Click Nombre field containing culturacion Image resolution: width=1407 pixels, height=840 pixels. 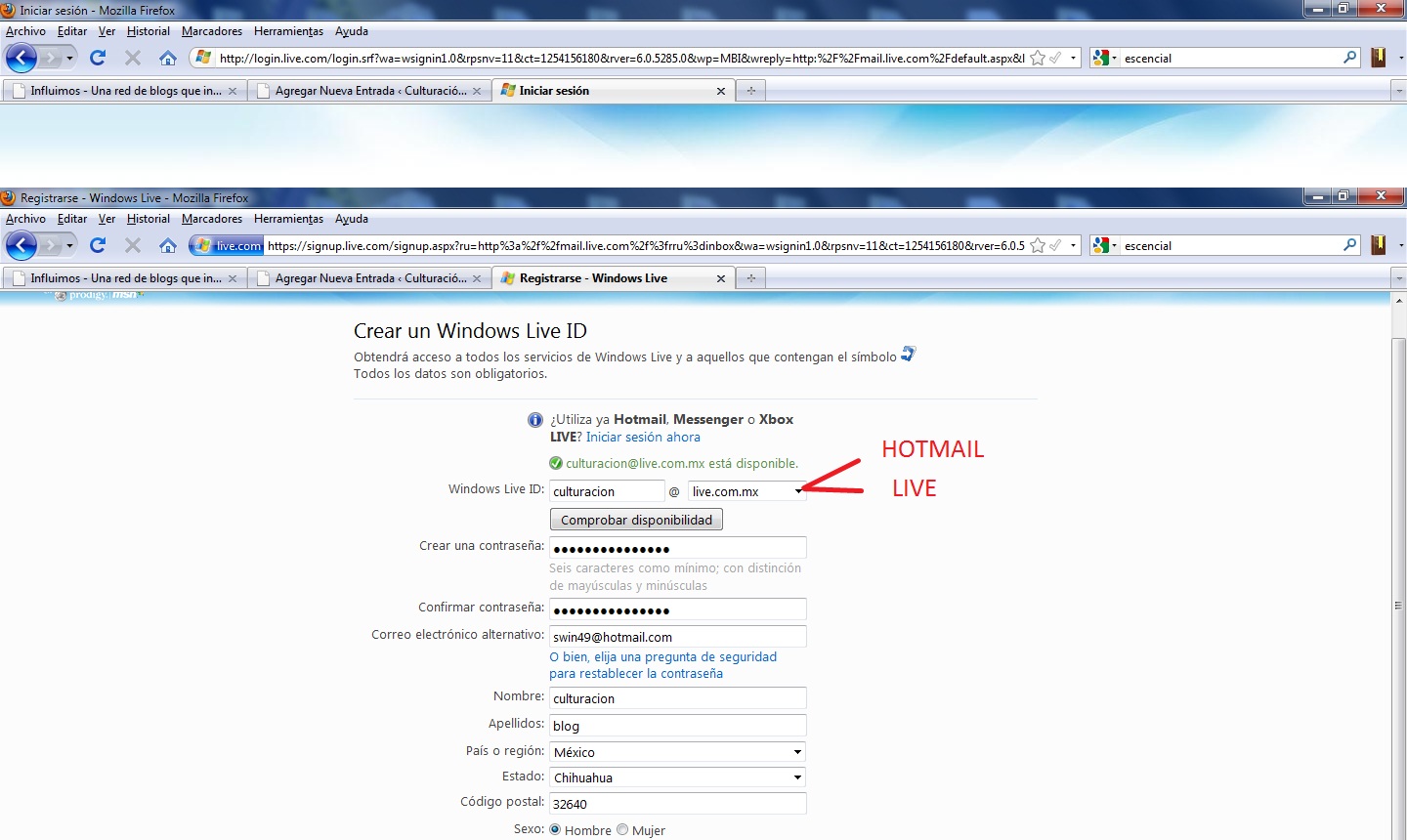click(678, 698)
